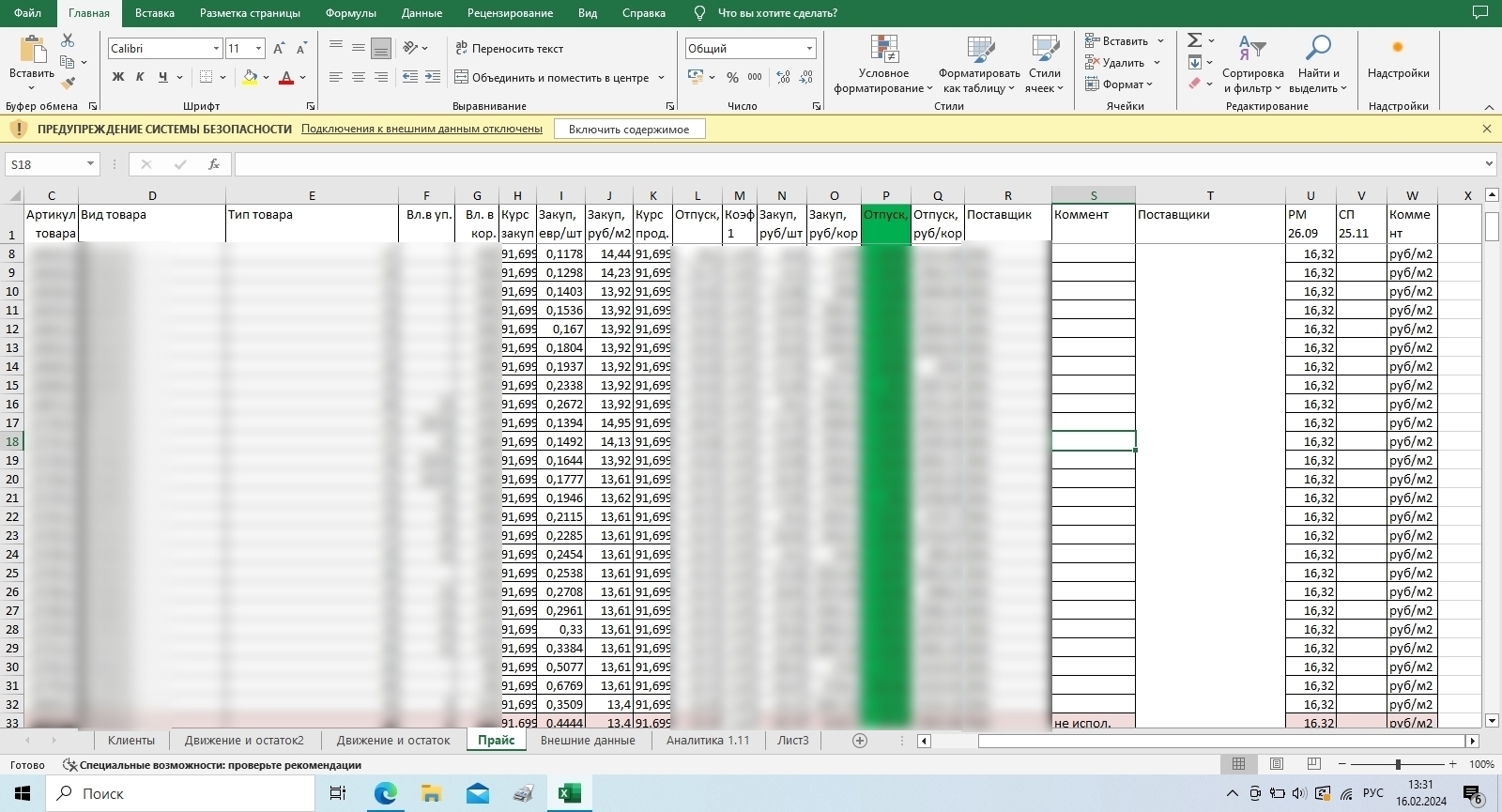The image size is (1502, 812).
Task: Switch to Normal view in status bar
Action: (x=1239, y=764)
